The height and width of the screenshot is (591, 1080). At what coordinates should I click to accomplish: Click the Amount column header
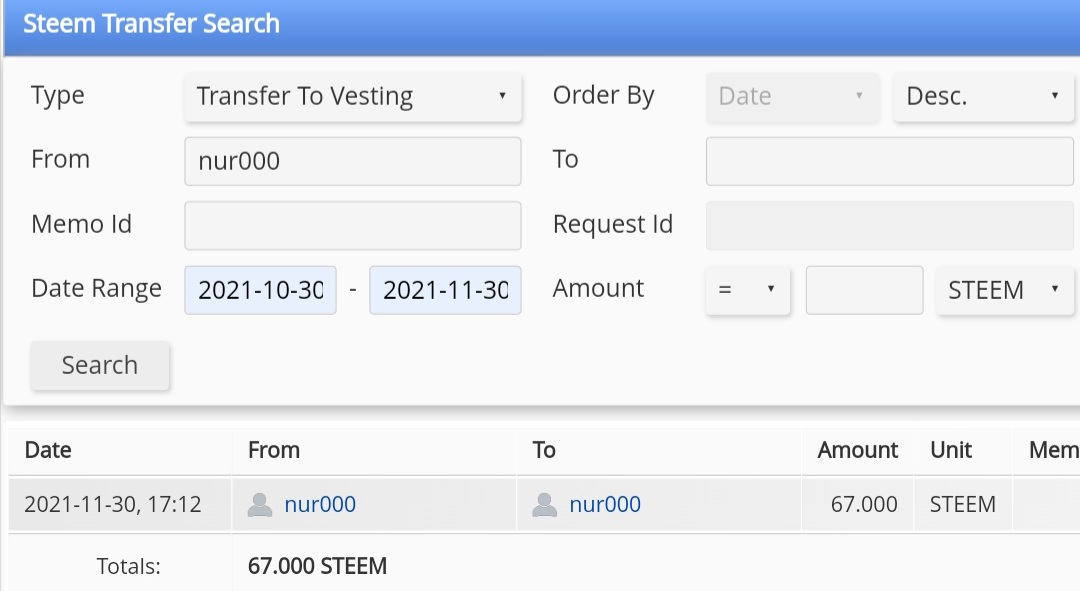point(857,450)
